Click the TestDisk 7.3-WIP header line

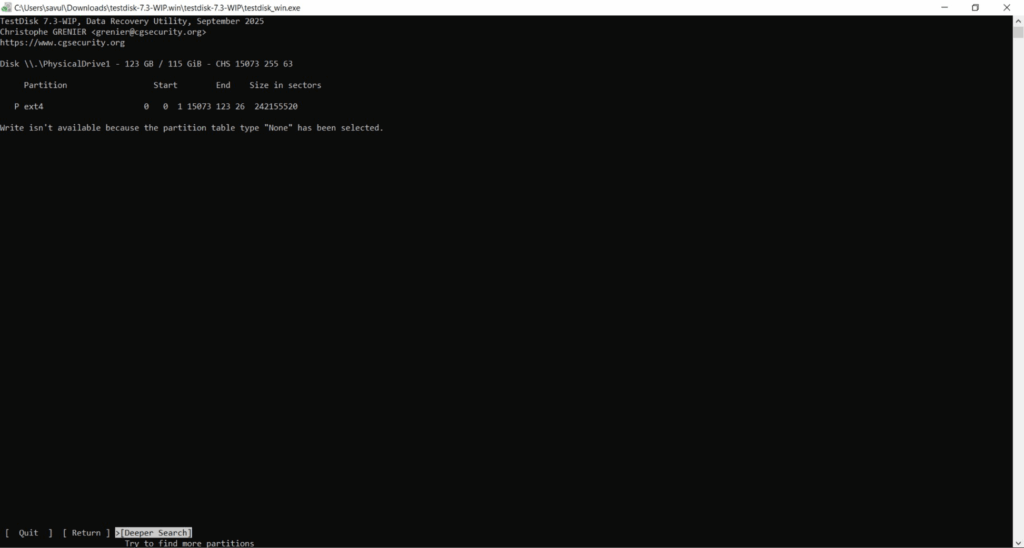132,22
